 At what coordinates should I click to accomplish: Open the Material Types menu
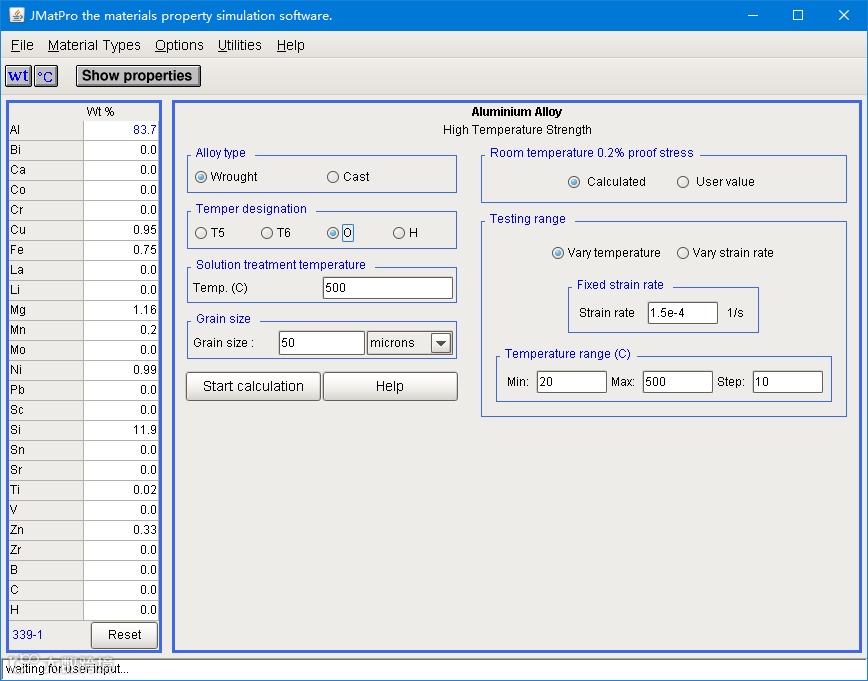[94, 45]
